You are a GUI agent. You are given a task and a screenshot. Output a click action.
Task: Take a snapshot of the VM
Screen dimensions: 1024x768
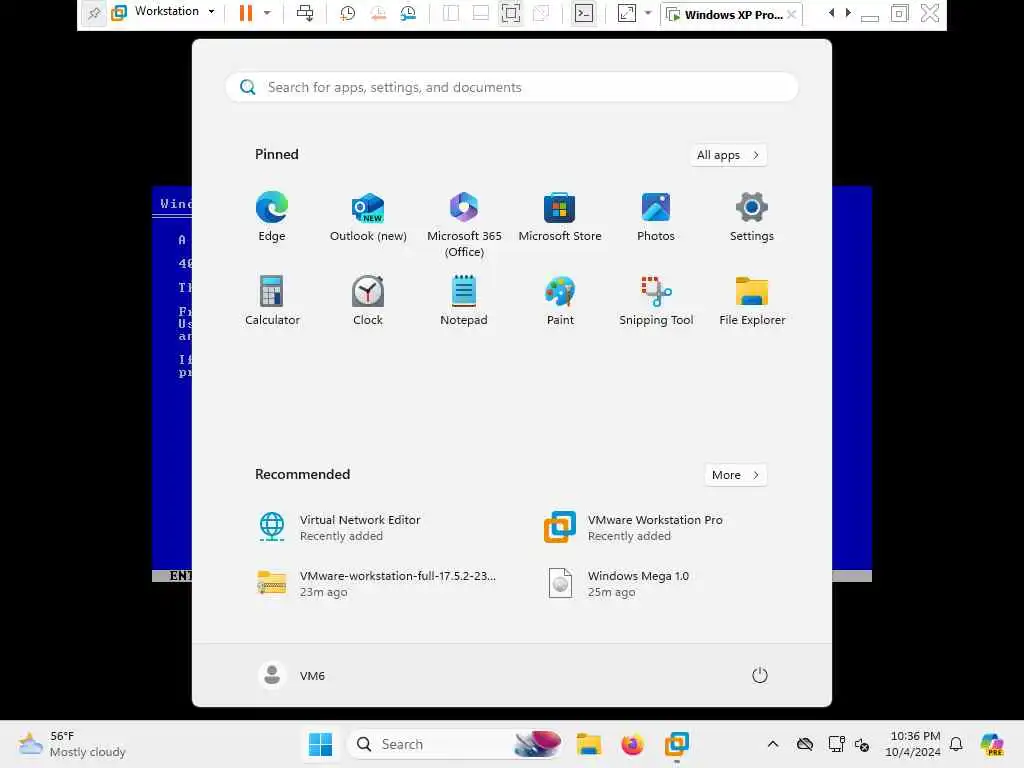(347, 13)
